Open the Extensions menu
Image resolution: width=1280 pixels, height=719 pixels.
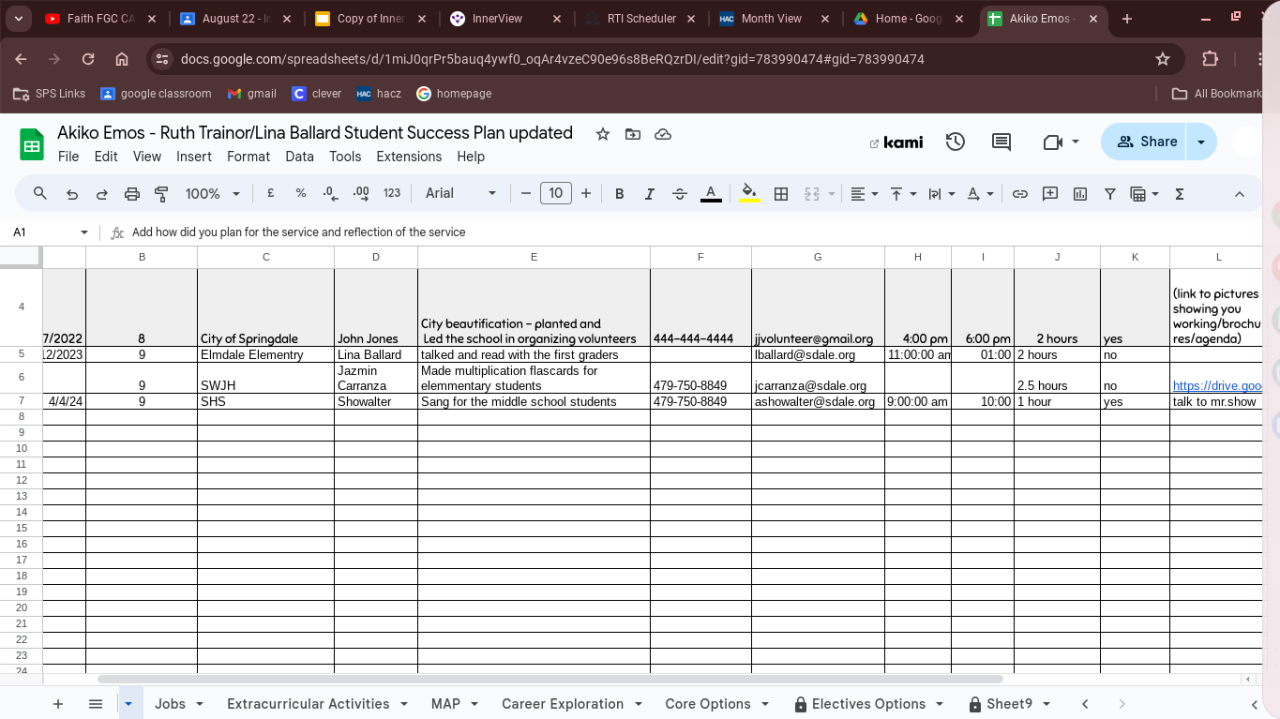click(x=408, y=156)
